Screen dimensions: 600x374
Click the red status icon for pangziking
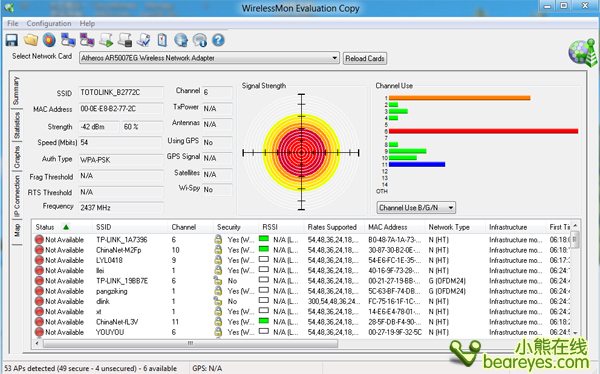39,291
